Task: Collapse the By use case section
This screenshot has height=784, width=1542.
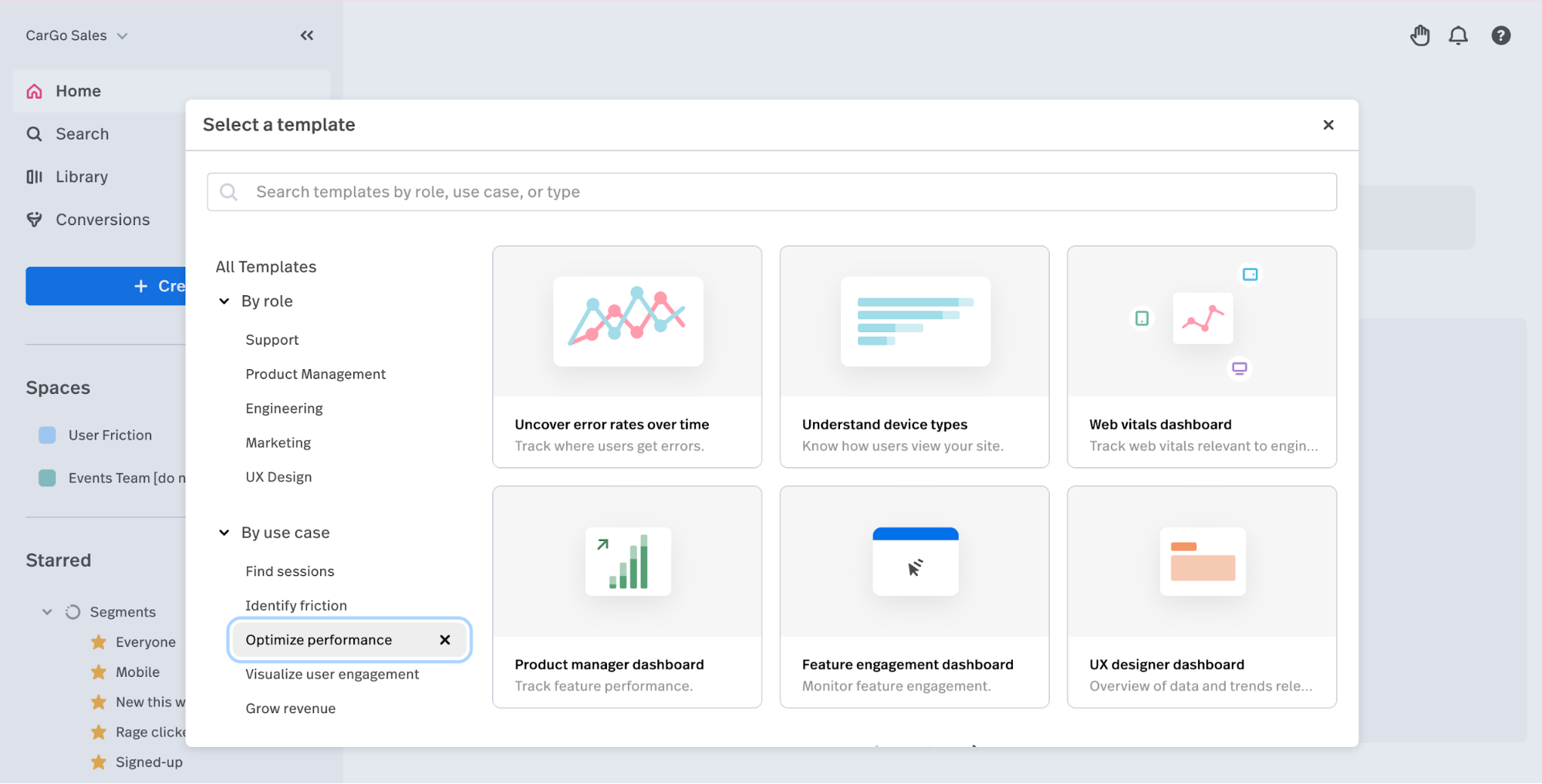Action: [x=224, y=533]
